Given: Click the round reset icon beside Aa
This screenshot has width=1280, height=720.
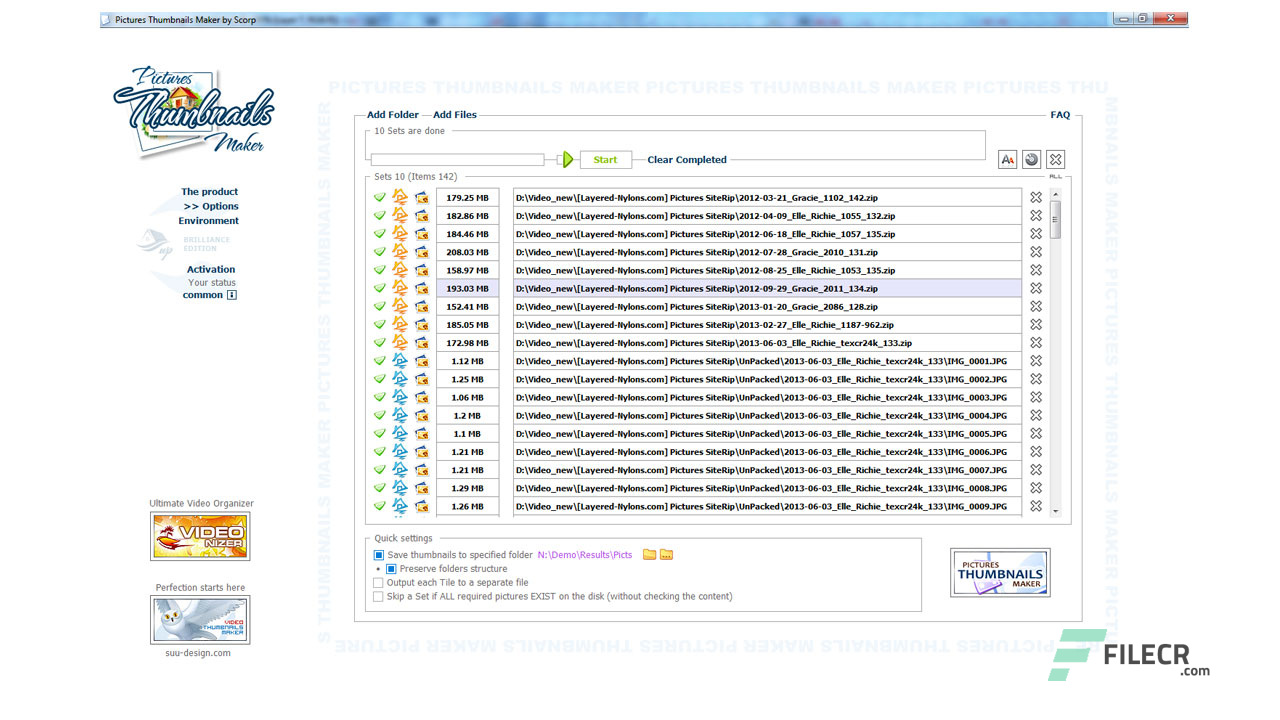Looking at the screenshot, I should (1031, 160).
